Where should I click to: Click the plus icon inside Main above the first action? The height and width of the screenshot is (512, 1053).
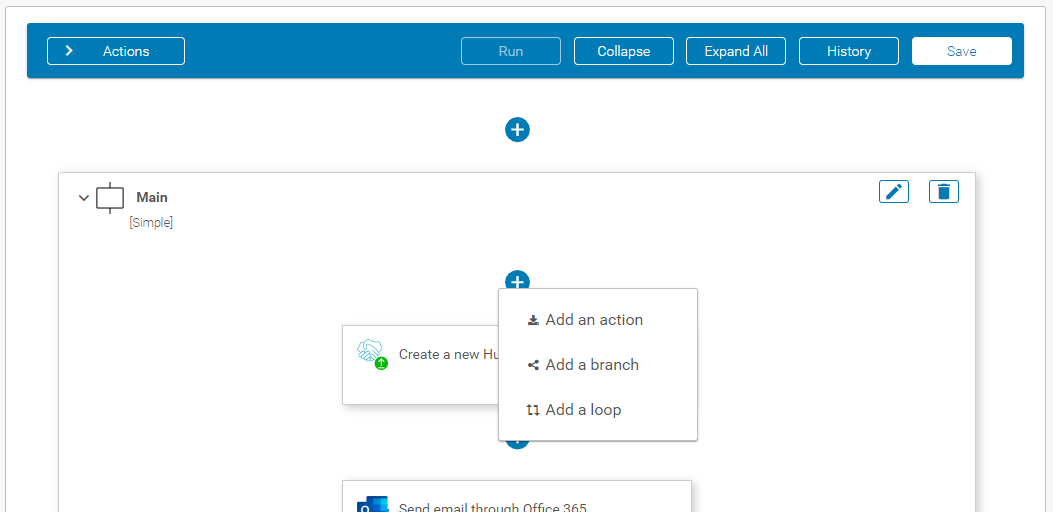517,280
